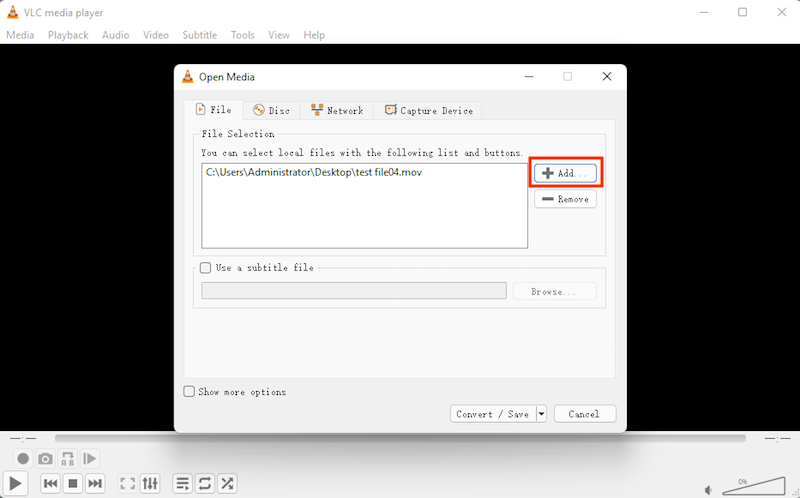Open the Media menu

point(20,35)
